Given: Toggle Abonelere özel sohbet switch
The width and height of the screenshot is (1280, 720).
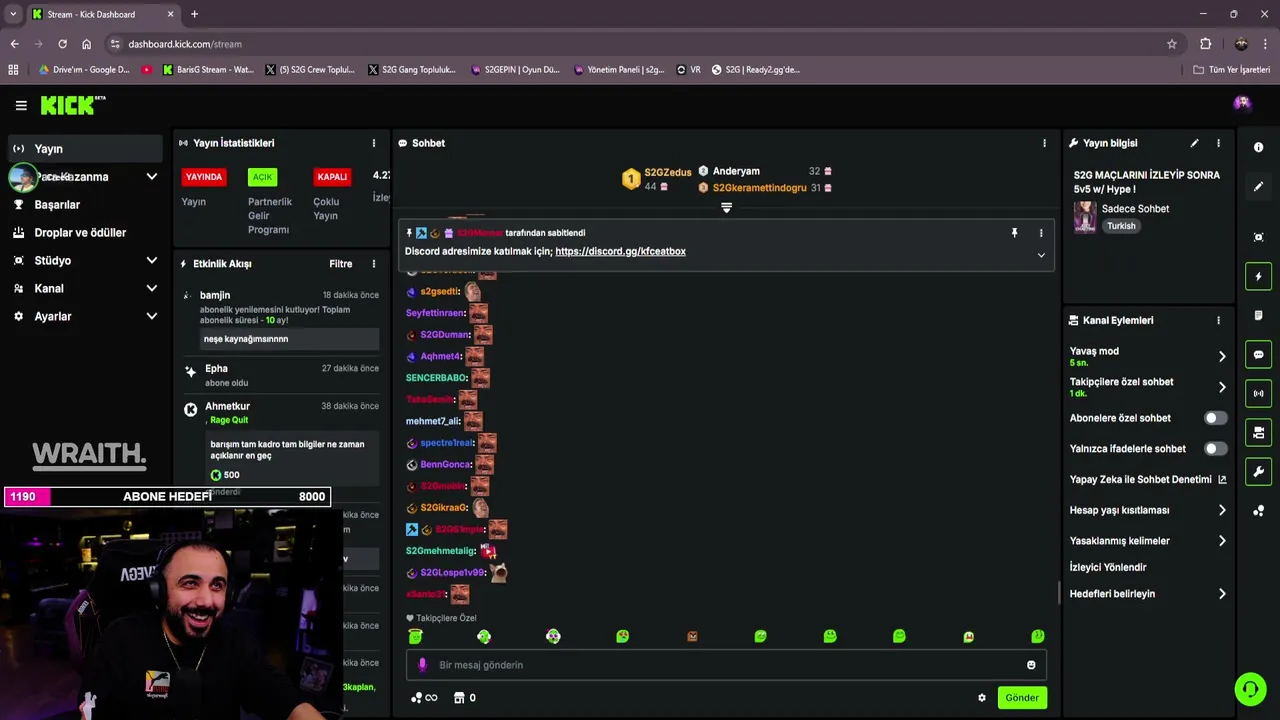Looking at the screenshot, I should [1215, 418].
